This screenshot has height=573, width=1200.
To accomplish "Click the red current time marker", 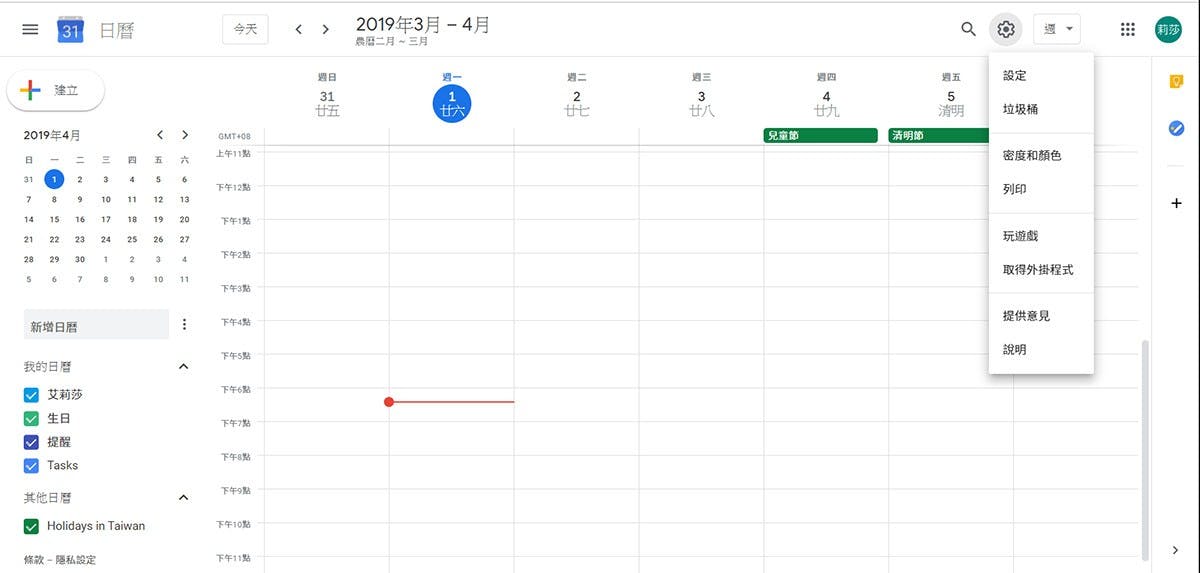I will [389, 402].
